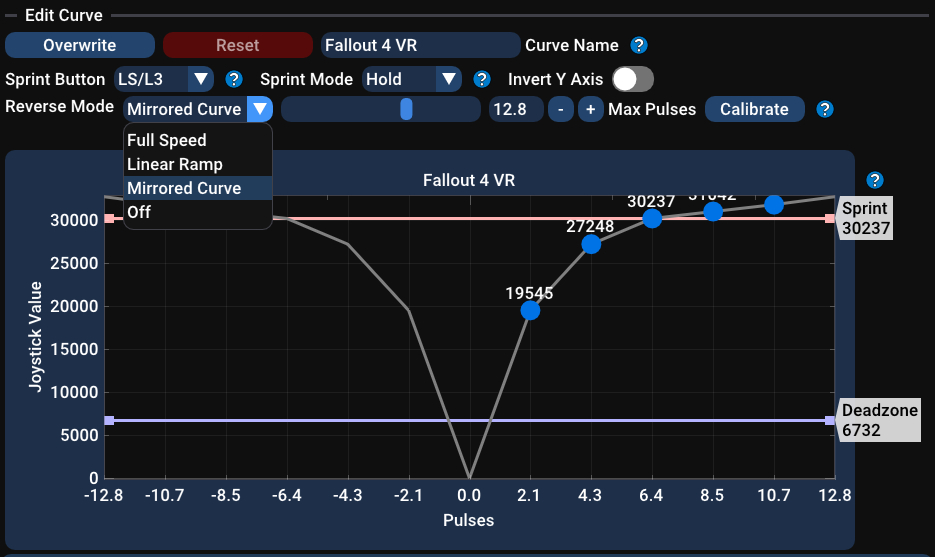Select curve point labeled 30237
This screenshot has width=935, height=557.
[652, 218]
